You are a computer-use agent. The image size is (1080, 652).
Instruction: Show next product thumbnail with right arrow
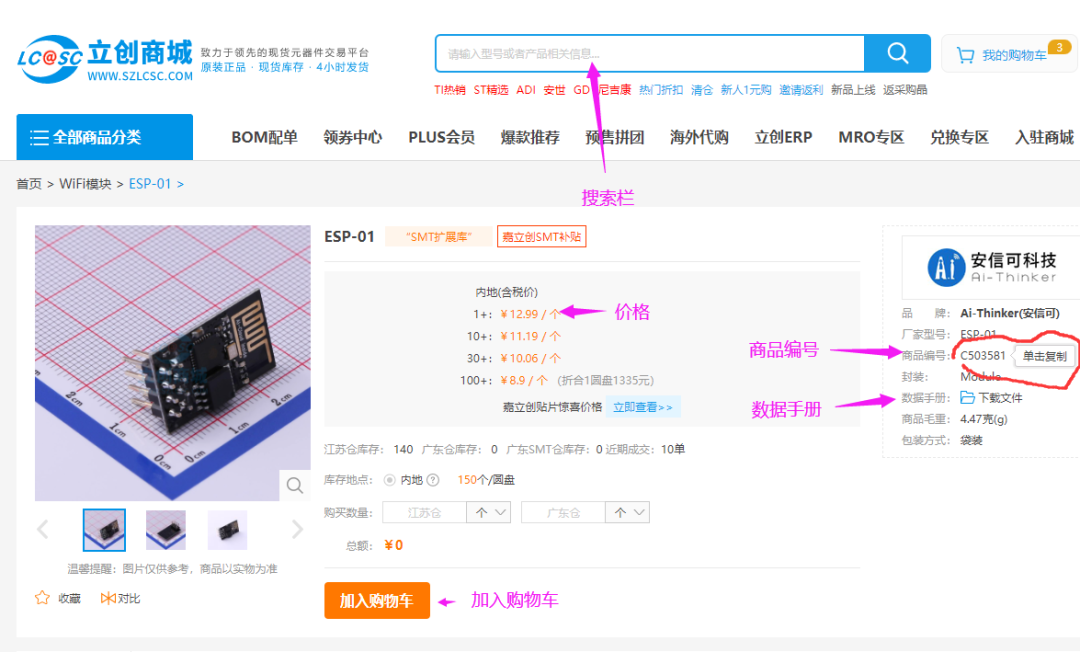coord(297,529)
